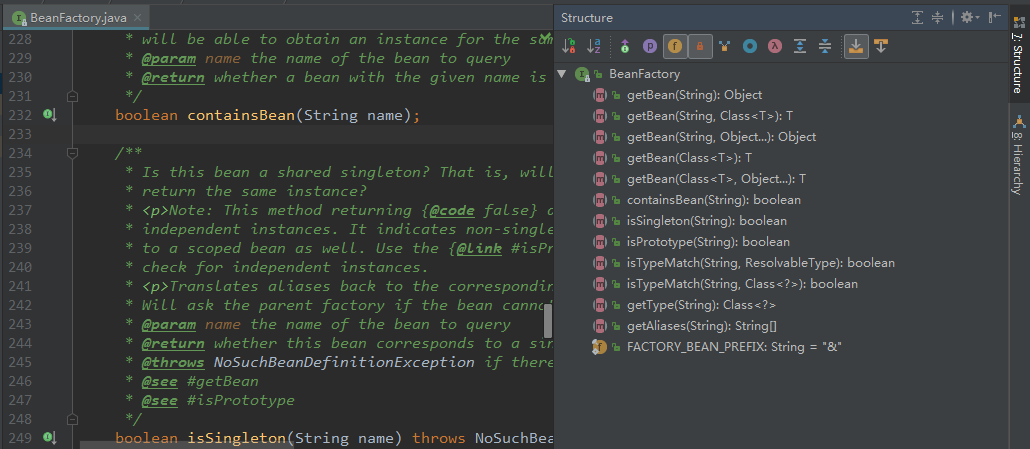Click Sort by Visibility icon
Screen dimensions: 1030x449
(569, 46)
